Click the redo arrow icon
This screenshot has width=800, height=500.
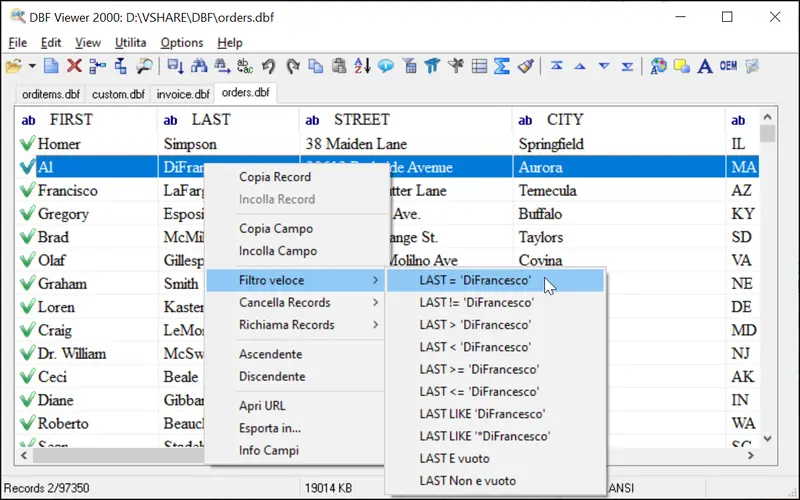tap(292, 66)
